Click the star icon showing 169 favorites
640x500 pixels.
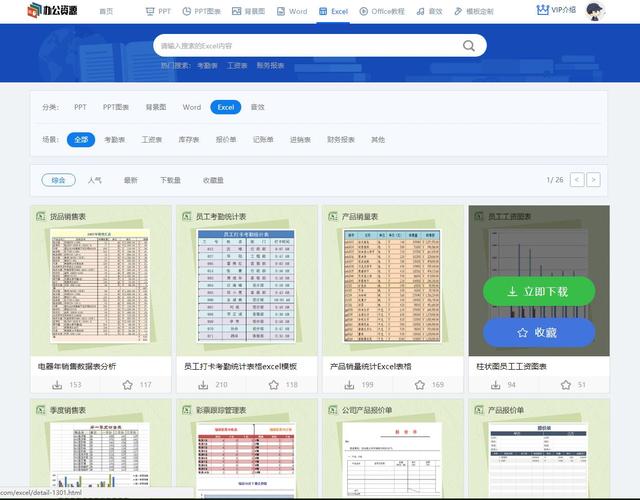[x=420, y=385]
